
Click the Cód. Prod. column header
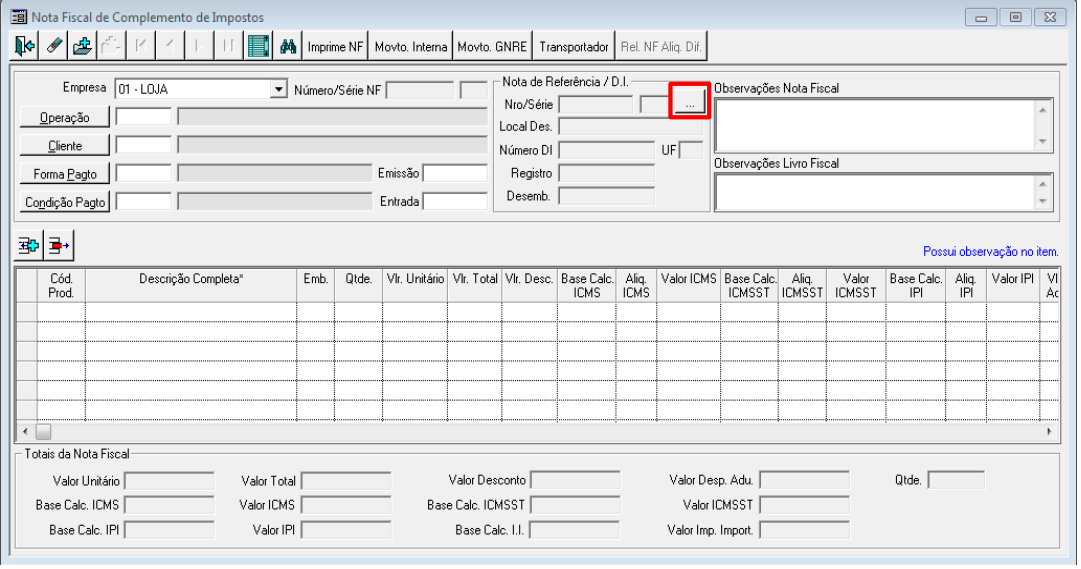point(61,286)
